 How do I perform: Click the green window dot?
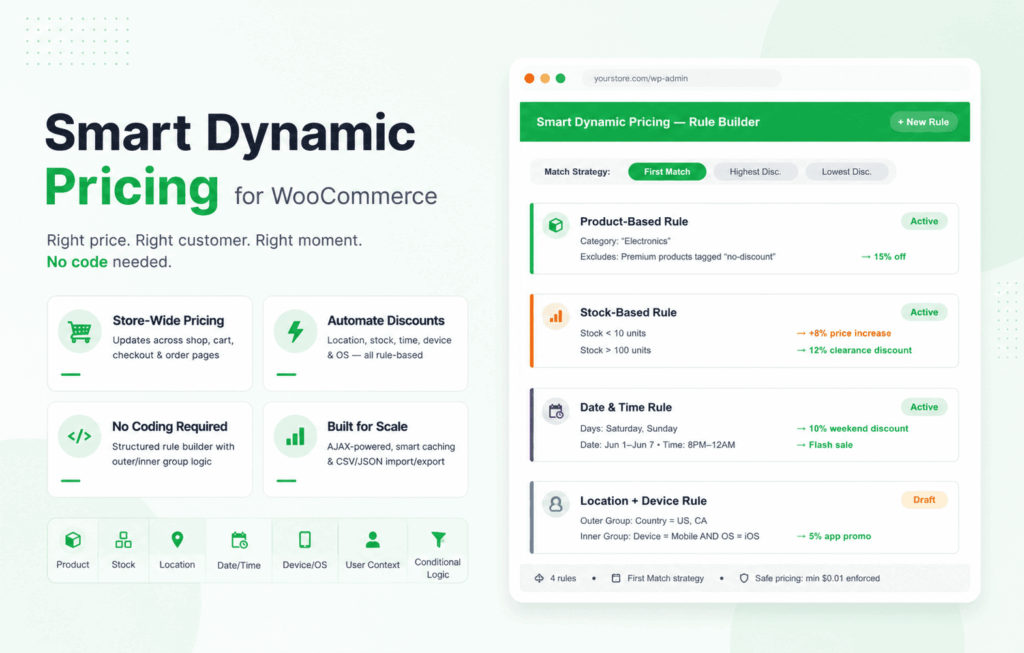[560, 78]
